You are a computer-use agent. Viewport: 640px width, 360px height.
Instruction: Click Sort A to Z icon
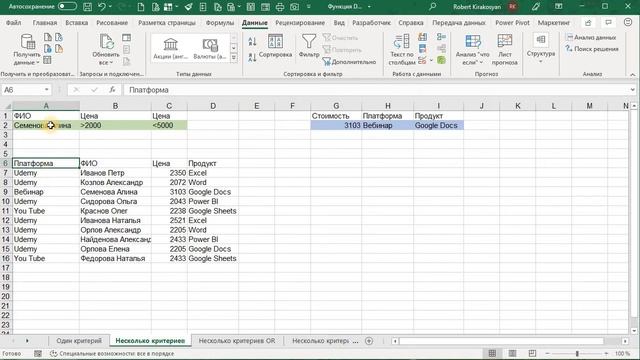(252, 41)
